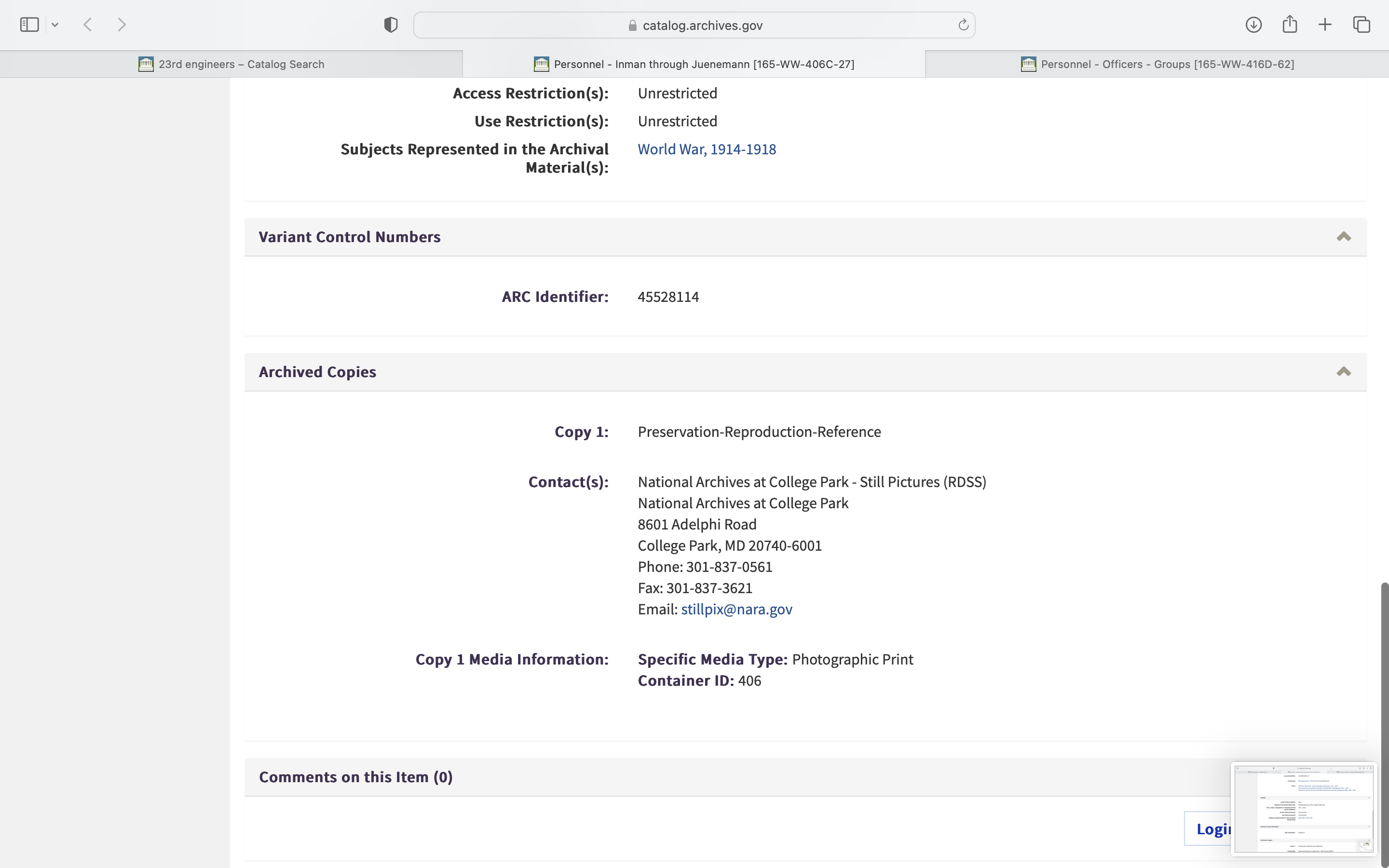1389x868 pixels.
Task: Reload the page with refresh icon
Action: pos(963,25)
